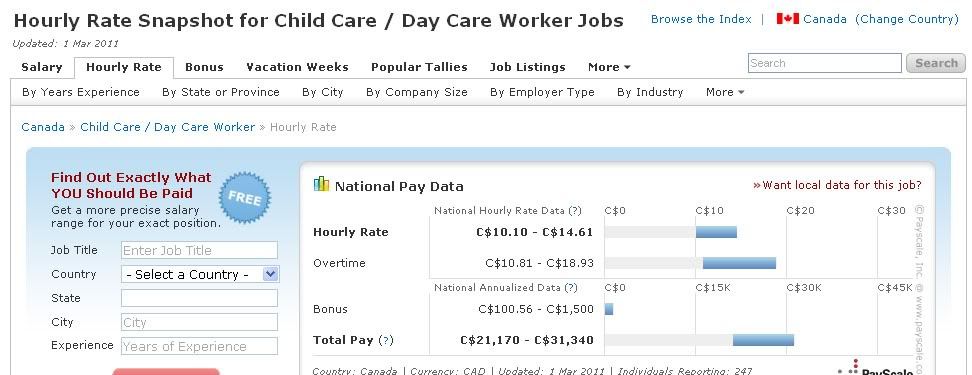
Task: Select By Years Experience filter
Action: pos(81,92)
